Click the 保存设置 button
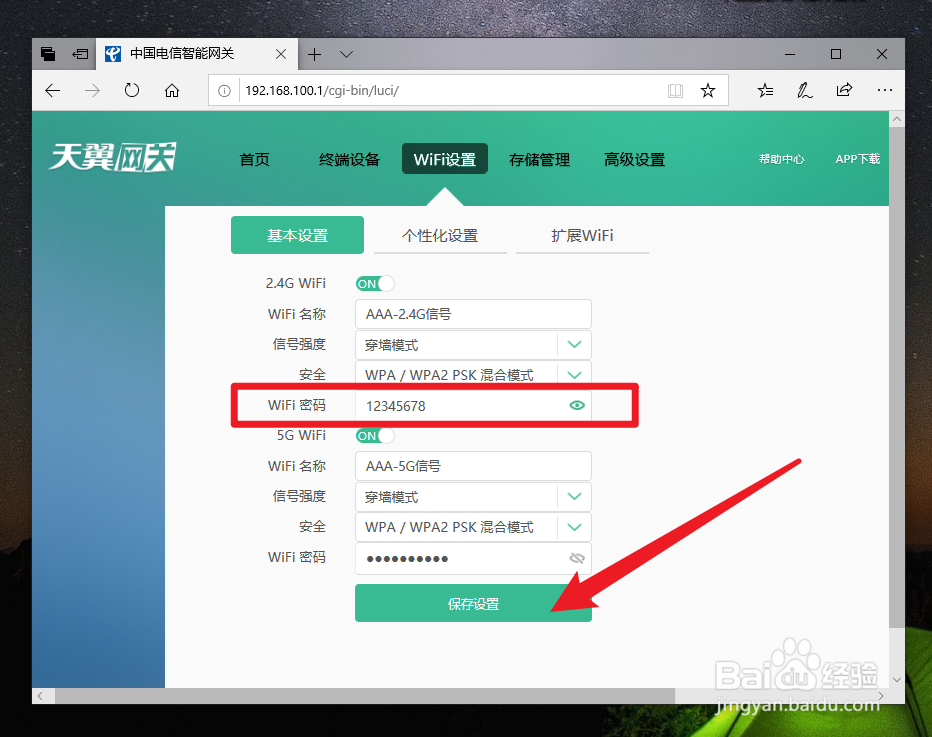The width and height of the screenshot is (932, 737). point(473,603)
